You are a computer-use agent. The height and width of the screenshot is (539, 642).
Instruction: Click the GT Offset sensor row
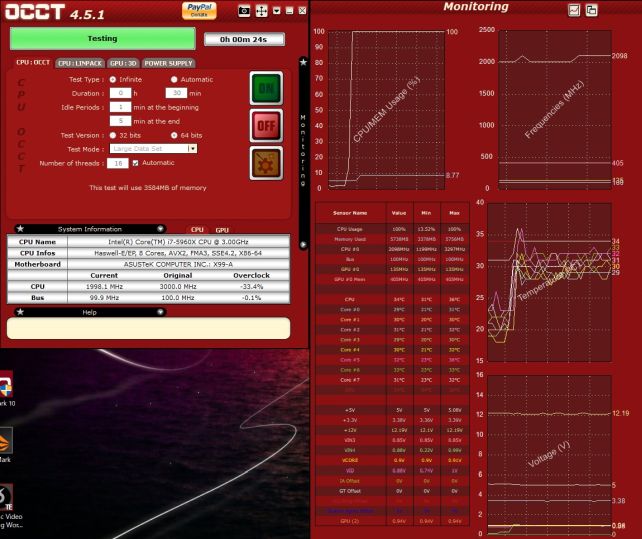coord(392,491)
